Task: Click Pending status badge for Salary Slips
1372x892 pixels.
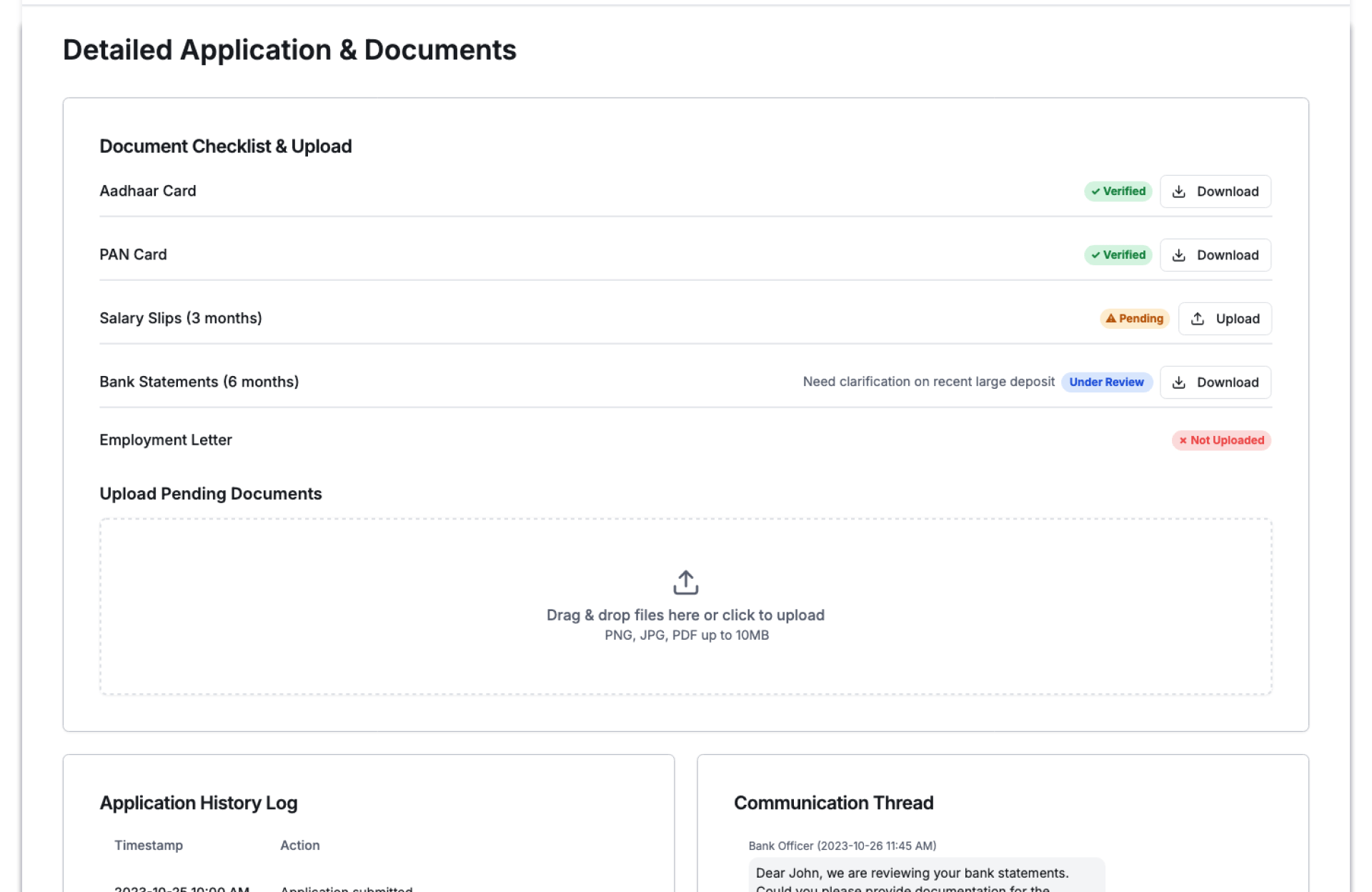Action: (x=1134, y=319)
